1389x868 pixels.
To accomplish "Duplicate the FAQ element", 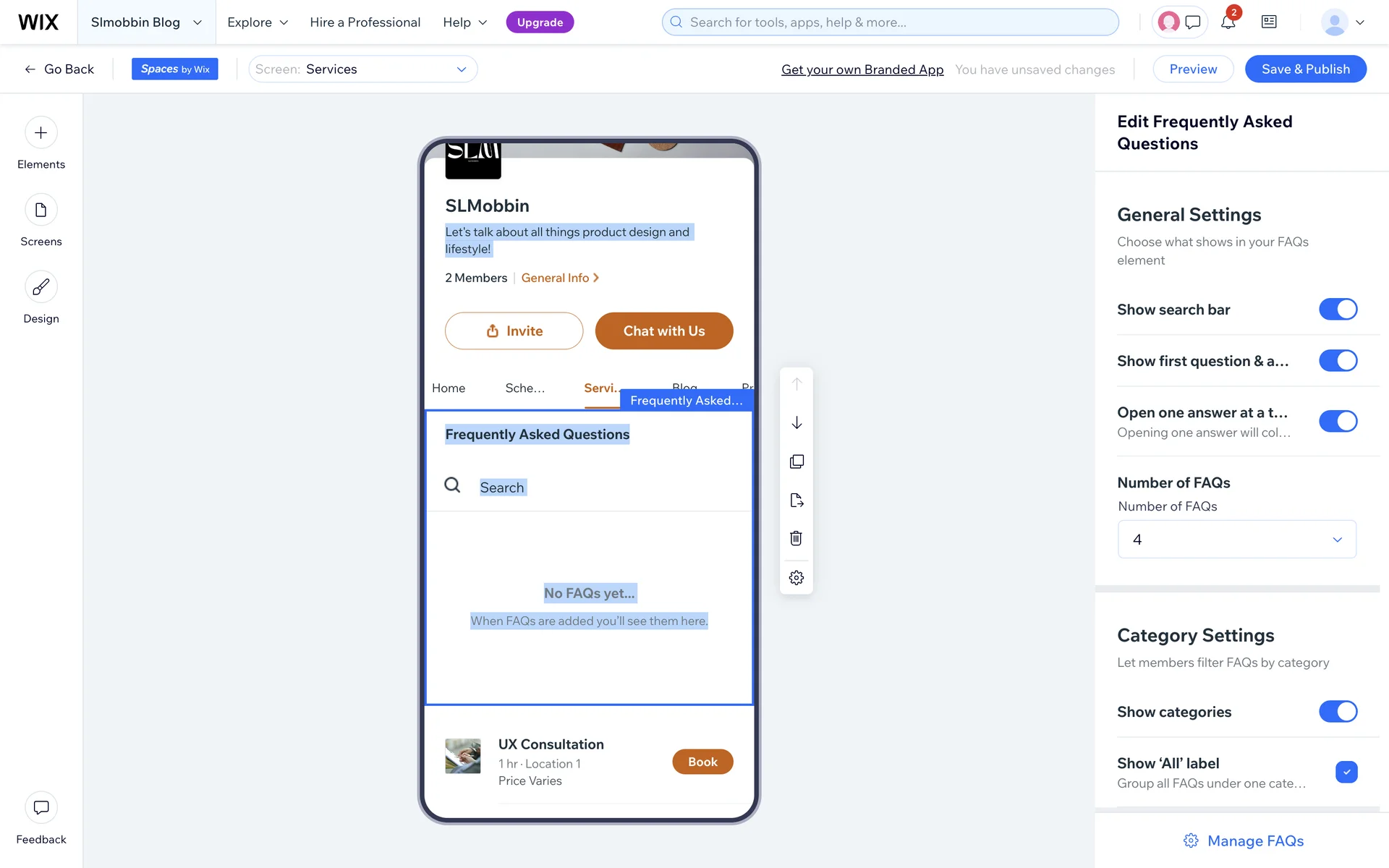I will pyautogui.click(x=797, y=461).
